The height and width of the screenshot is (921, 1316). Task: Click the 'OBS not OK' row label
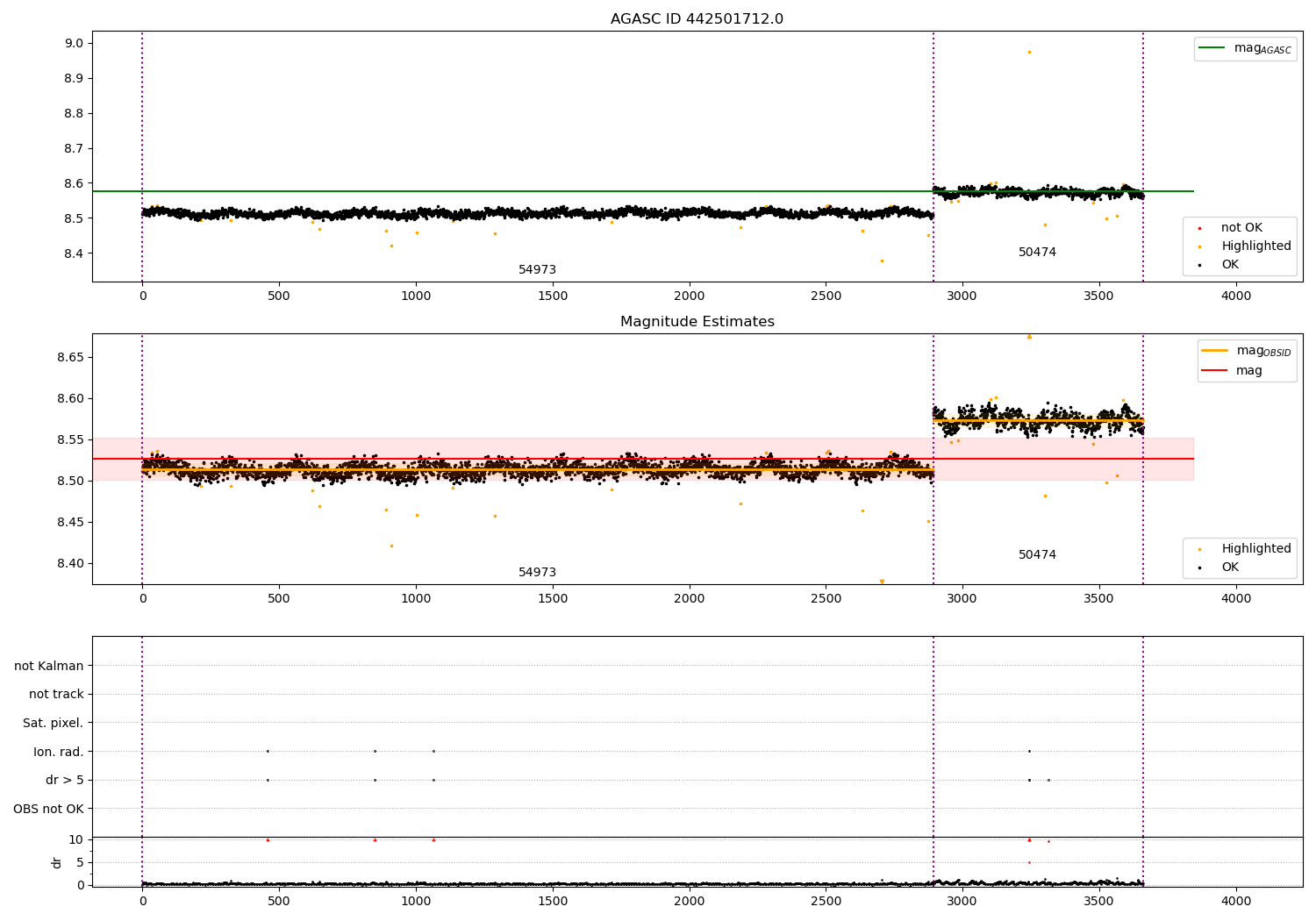(49, 809)
